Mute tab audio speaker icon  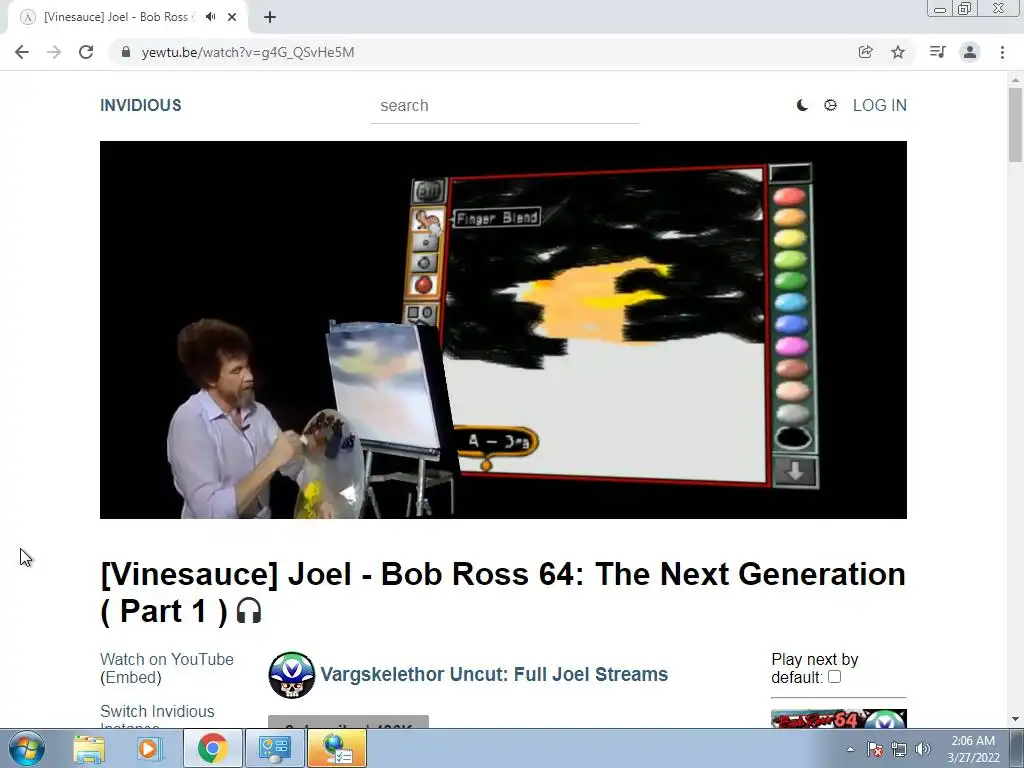pos(210,17)
